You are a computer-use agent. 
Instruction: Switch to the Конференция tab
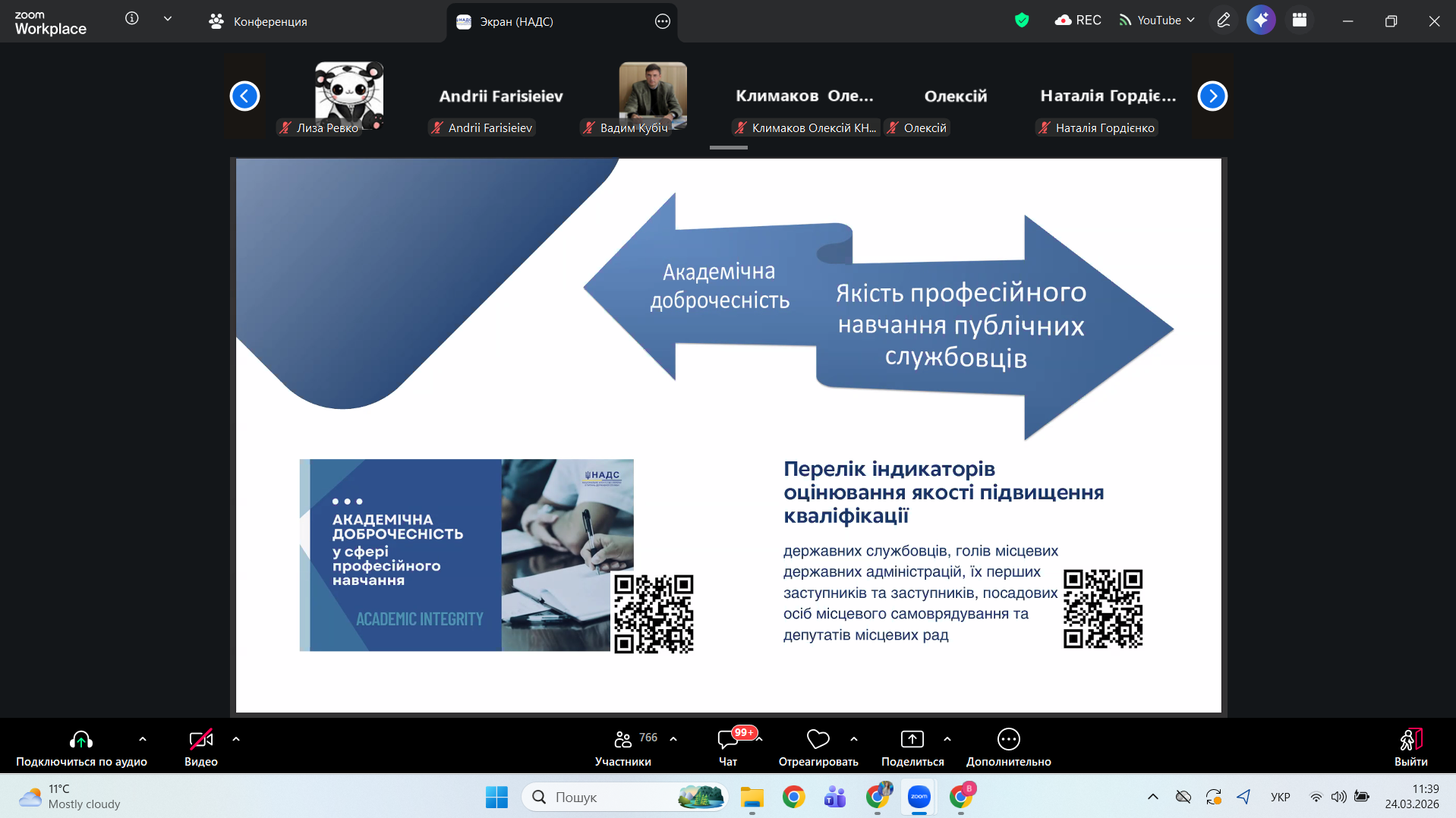coord(258,22)
